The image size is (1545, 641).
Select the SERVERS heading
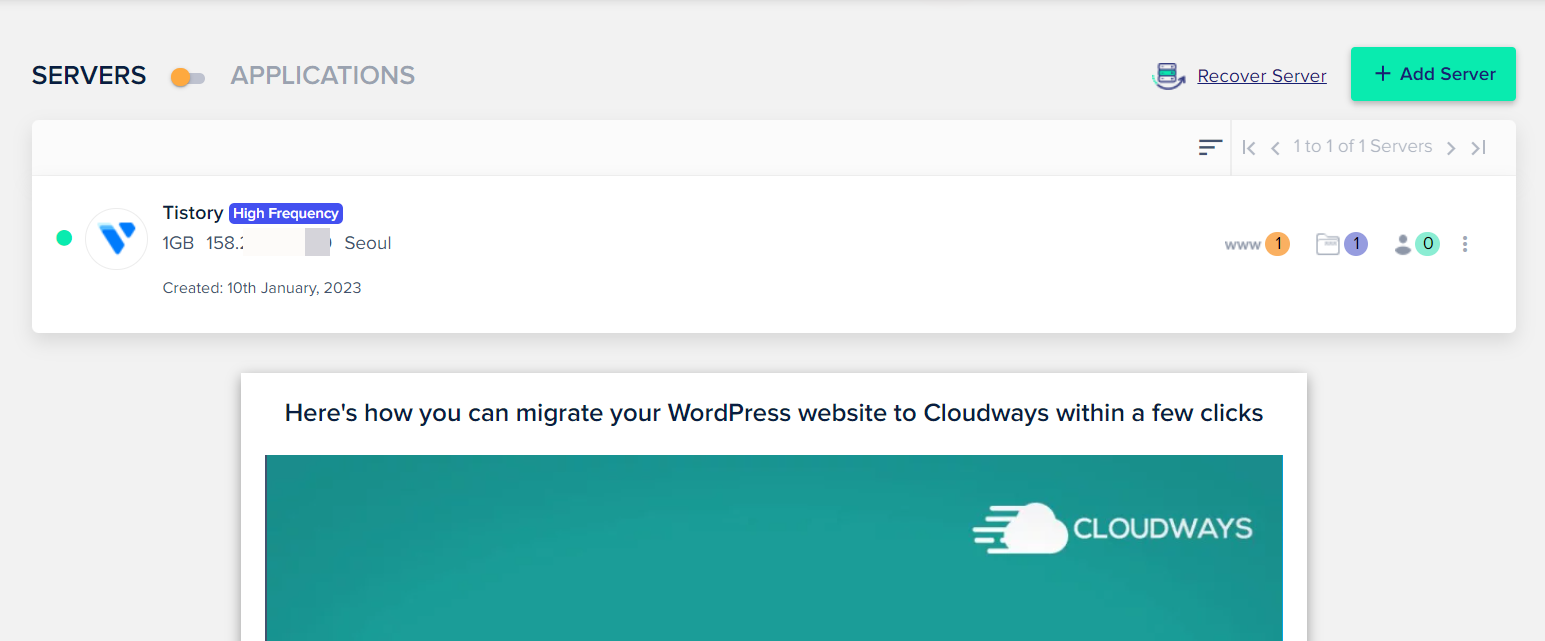click(89, 75)
